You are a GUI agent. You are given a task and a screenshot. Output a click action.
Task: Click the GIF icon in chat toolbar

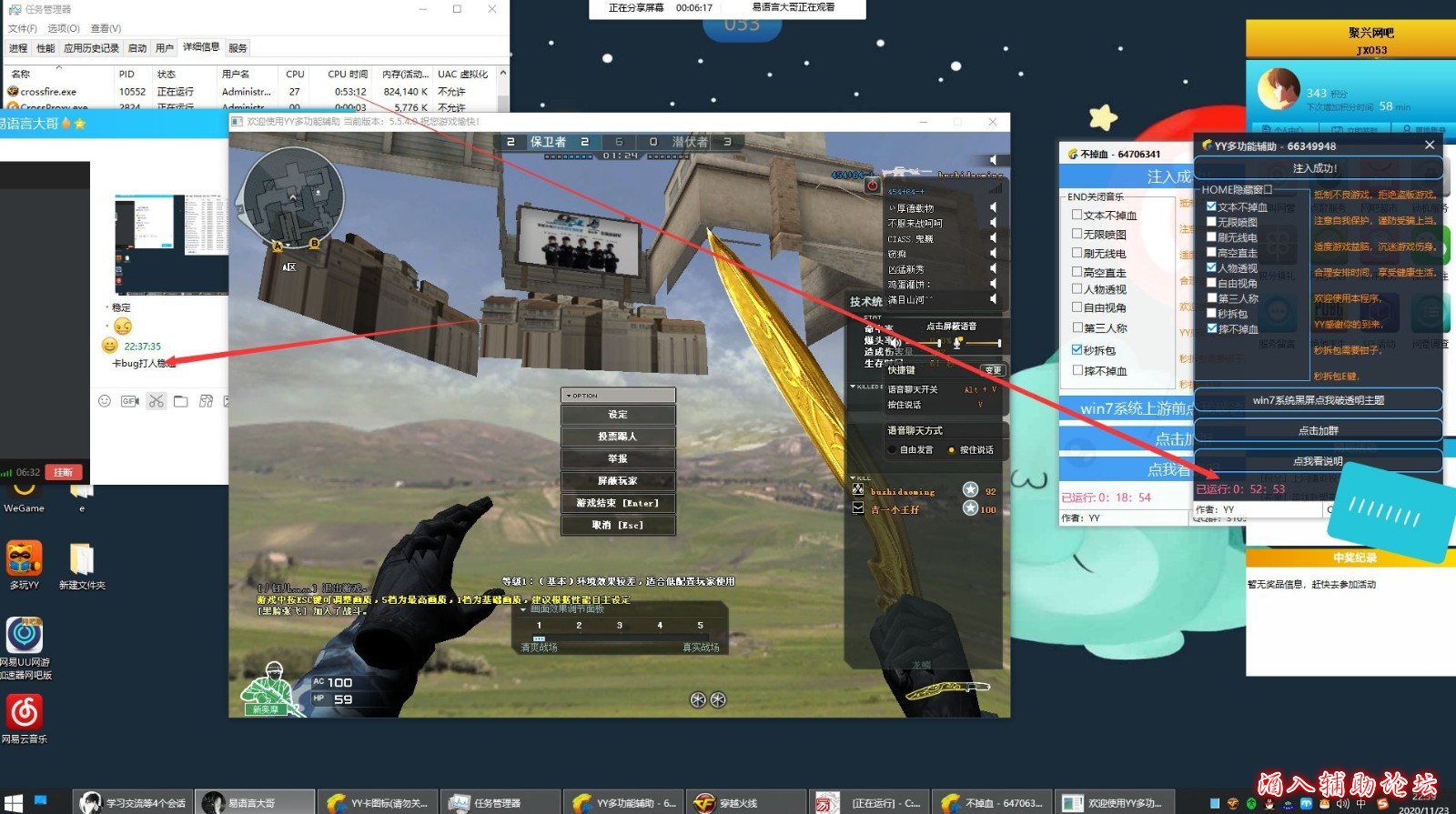(x=129, y=401)
